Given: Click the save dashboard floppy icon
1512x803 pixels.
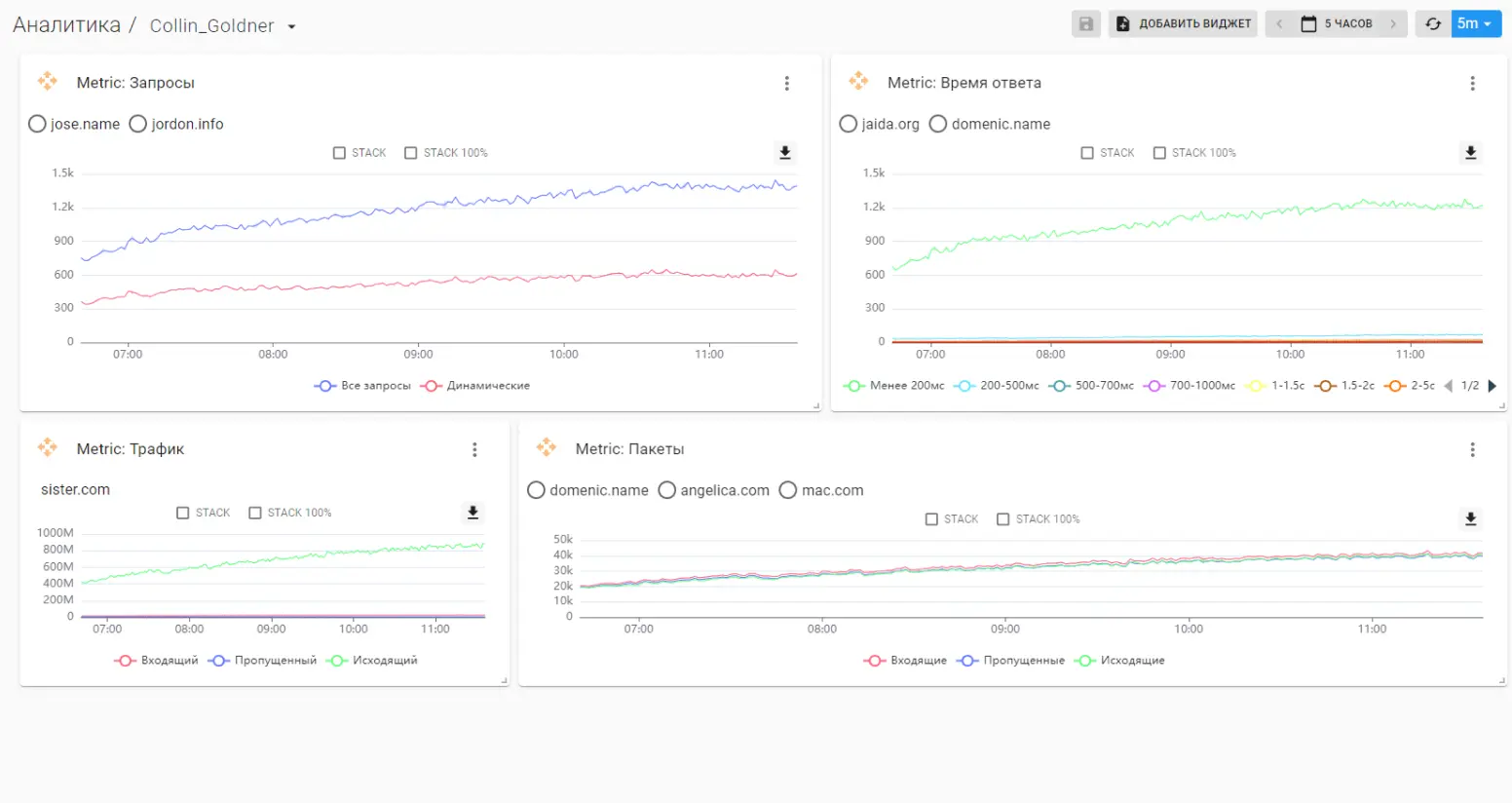Looking at the screenshot, I should [1085, 24].
